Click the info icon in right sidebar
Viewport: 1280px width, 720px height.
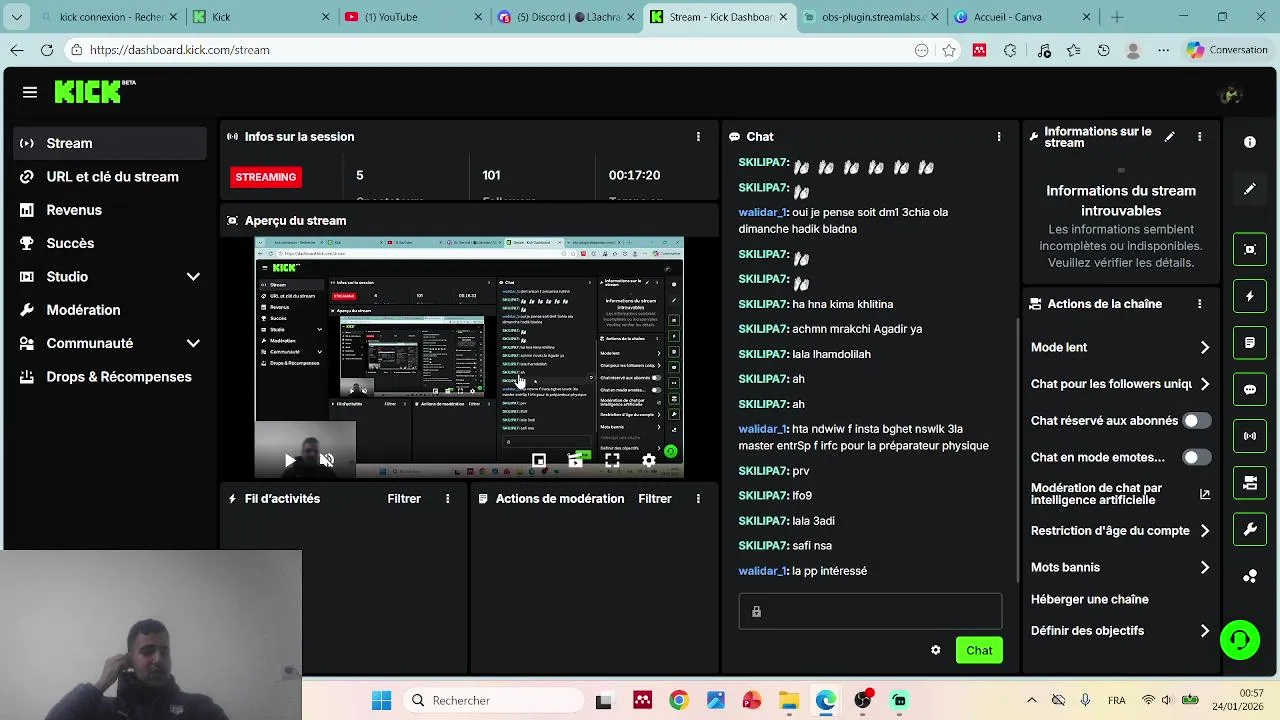[x=1250, y=142]
